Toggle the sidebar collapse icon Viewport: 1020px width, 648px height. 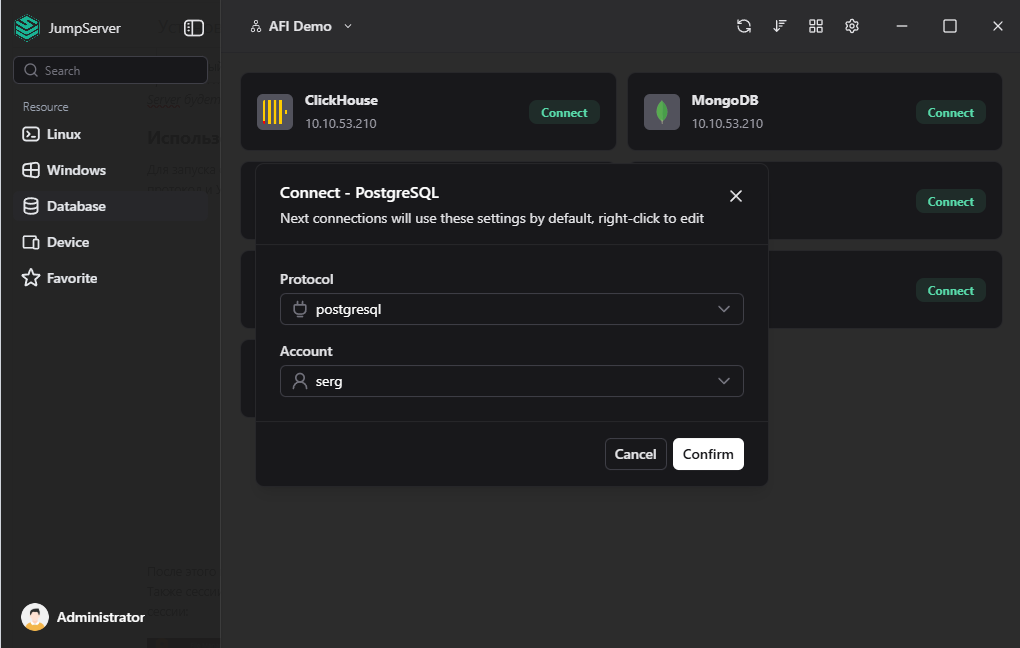[194, 28]
